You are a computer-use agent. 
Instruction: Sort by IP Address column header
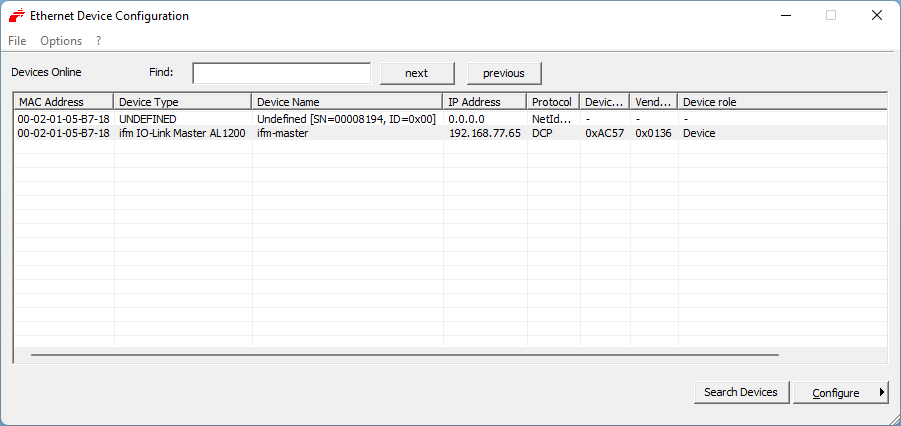(484, 102)
